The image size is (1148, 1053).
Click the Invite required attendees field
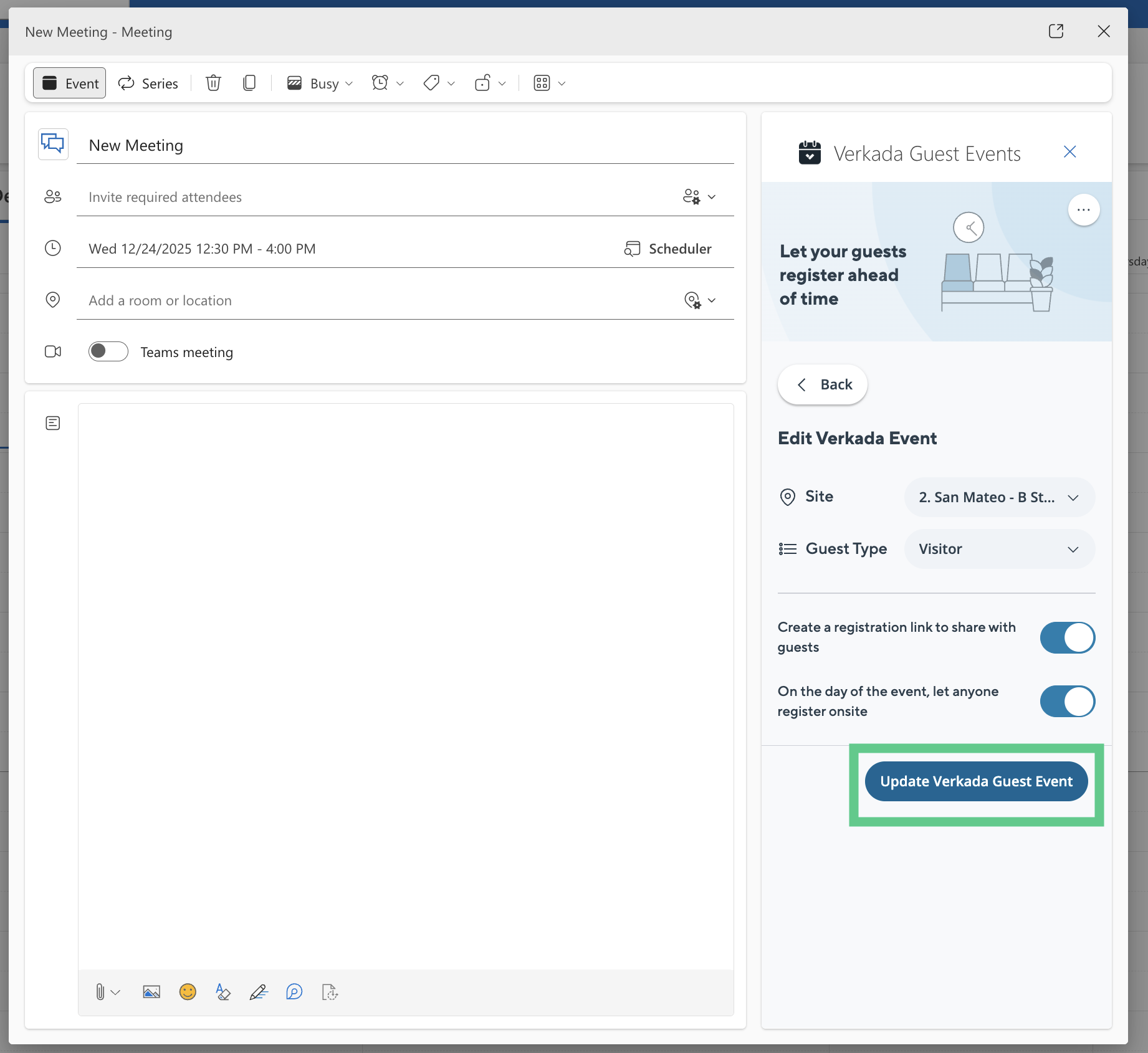click(x=374, y=198)
